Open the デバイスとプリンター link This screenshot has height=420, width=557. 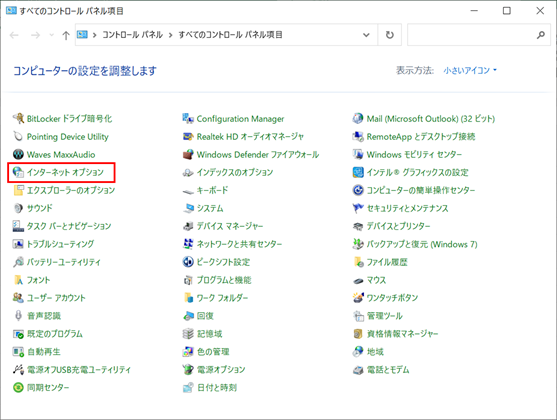[x=398, y=226]
